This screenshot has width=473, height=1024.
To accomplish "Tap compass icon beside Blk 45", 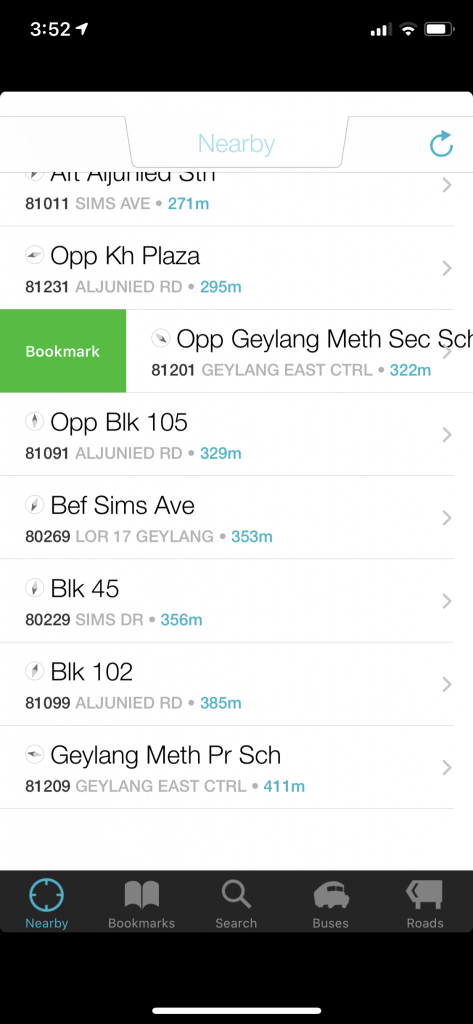I will coord(34,588).
